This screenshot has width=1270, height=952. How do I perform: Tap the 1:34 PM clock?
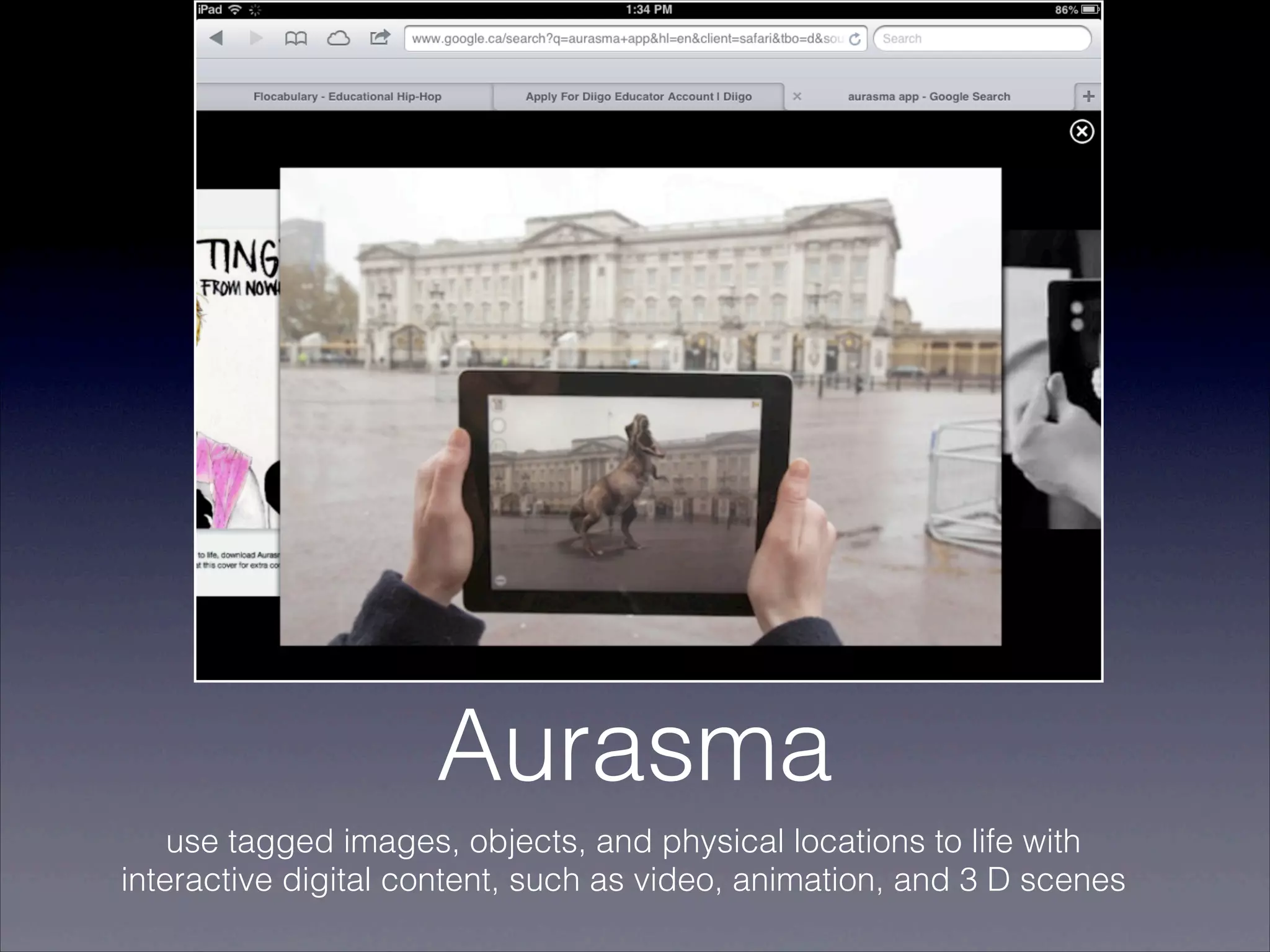click(649, 9)
